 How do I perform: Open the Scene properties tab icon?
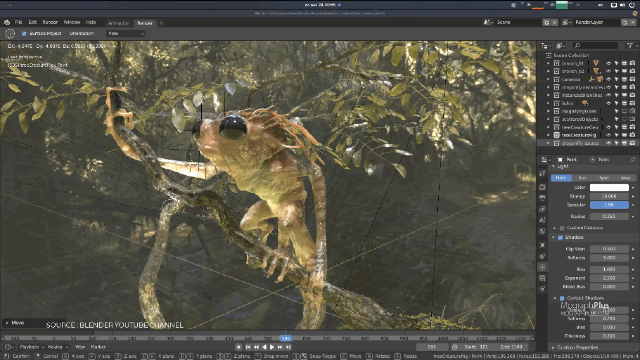pos(542,220)
